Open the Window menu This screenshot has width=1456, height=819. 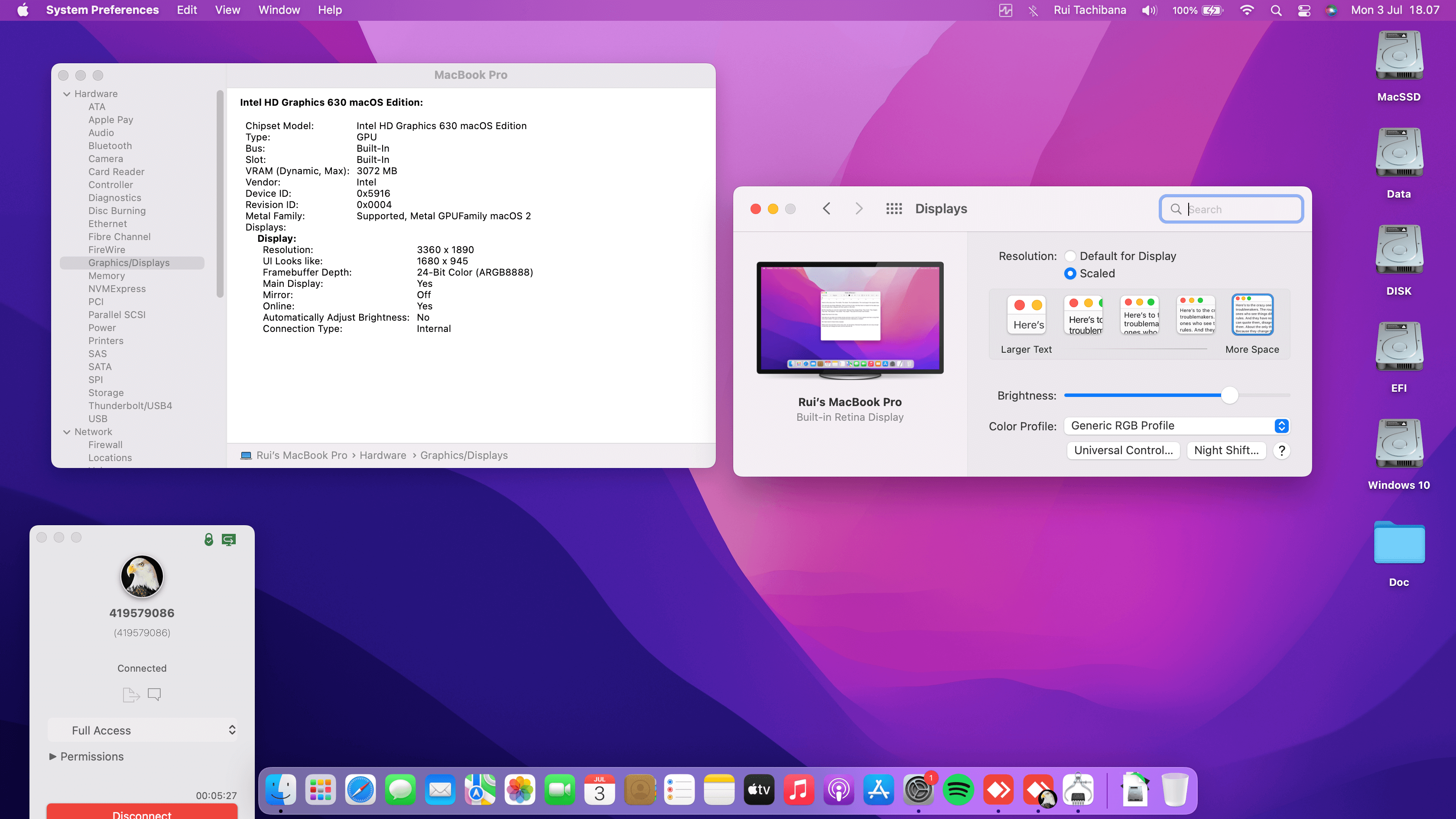279,10
